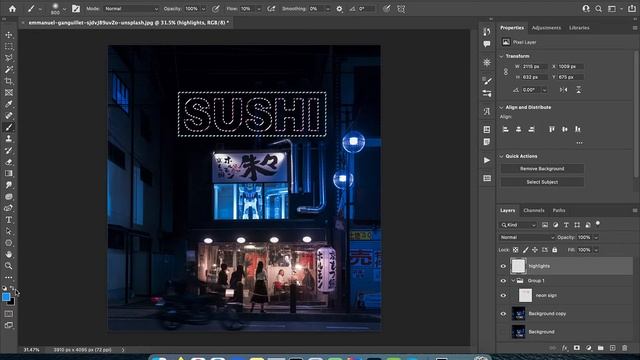
Task: Select the Magic Wand tool
Action: pyautogui.click(x=9, y=70)
